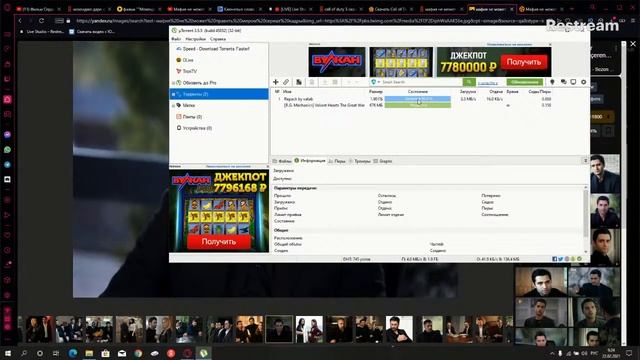
Task: Click the browser back arrow
Action: coord(20,20)
